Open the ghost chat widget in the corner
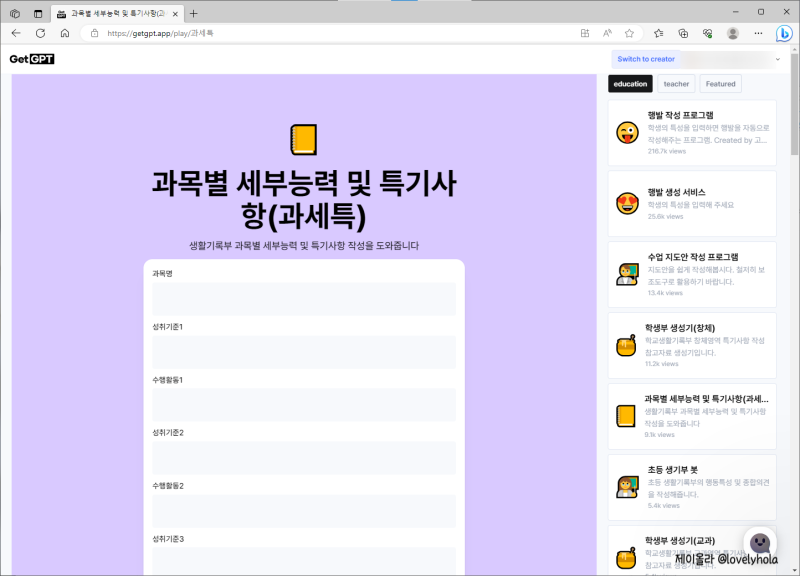Viewport: 800px width, 576px height. pyautogui.click(x=760, y=545)
